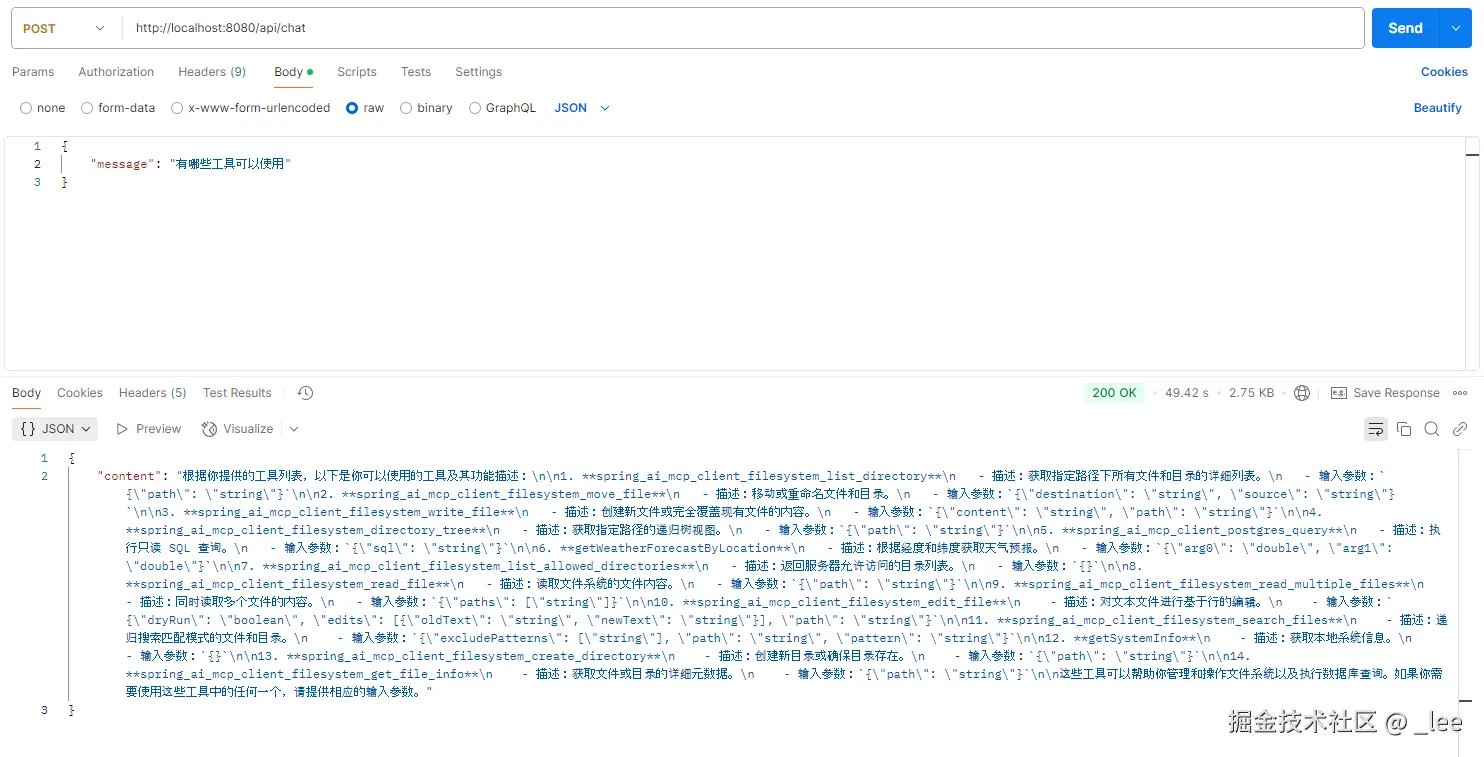Screen dimensions: 1484x757
Task: Click the 2.75 KB response size
Action: 1252,393
